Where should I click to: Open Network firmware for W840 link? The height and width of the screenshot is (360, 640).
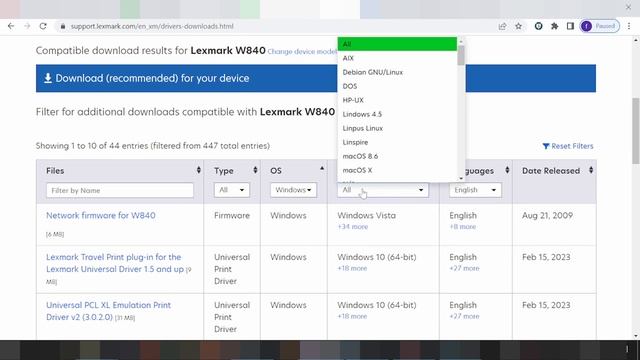click(101, 216)
